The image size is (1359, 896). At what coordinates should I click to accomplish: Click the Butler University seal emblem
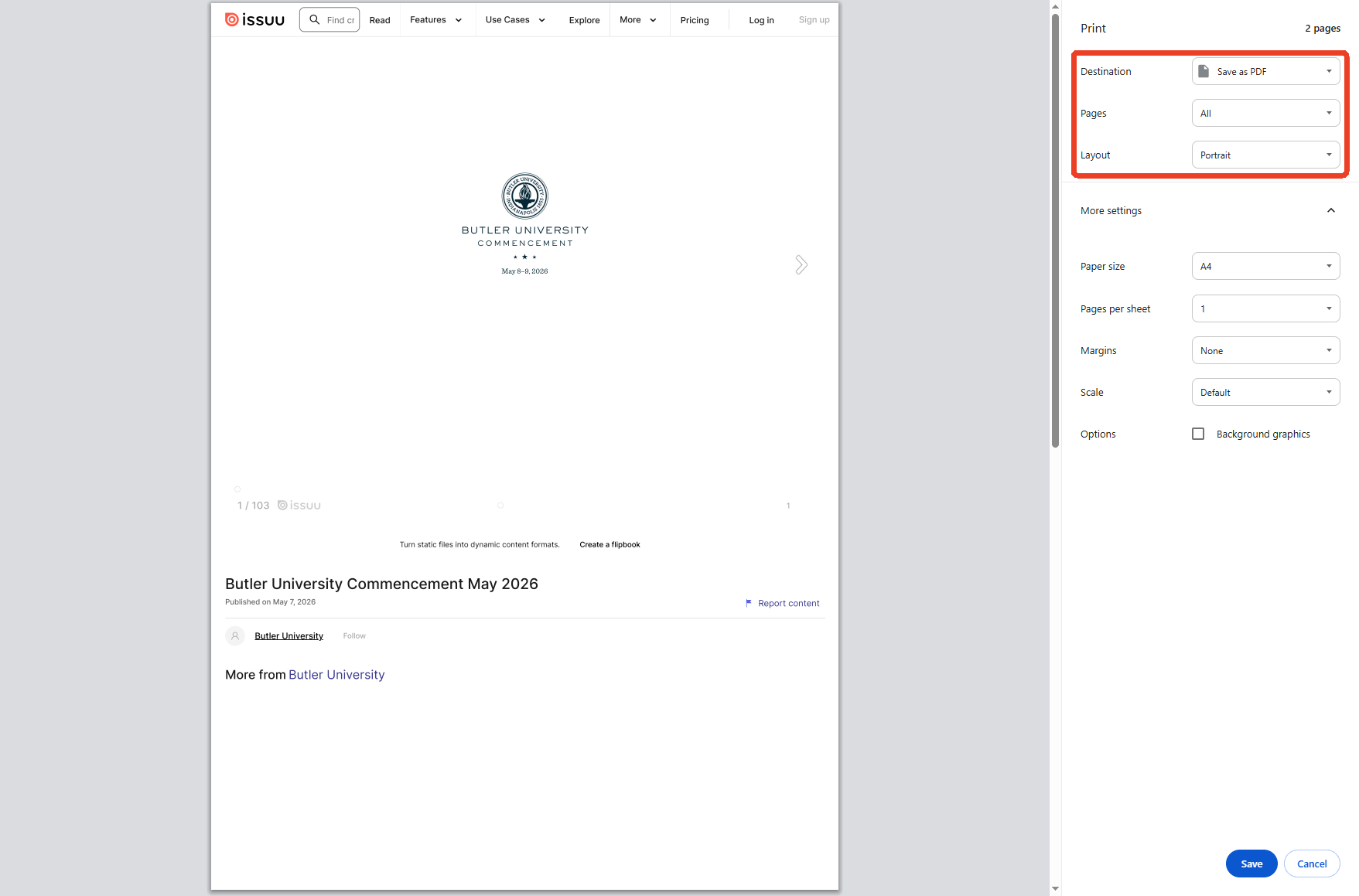coord(525,196)
